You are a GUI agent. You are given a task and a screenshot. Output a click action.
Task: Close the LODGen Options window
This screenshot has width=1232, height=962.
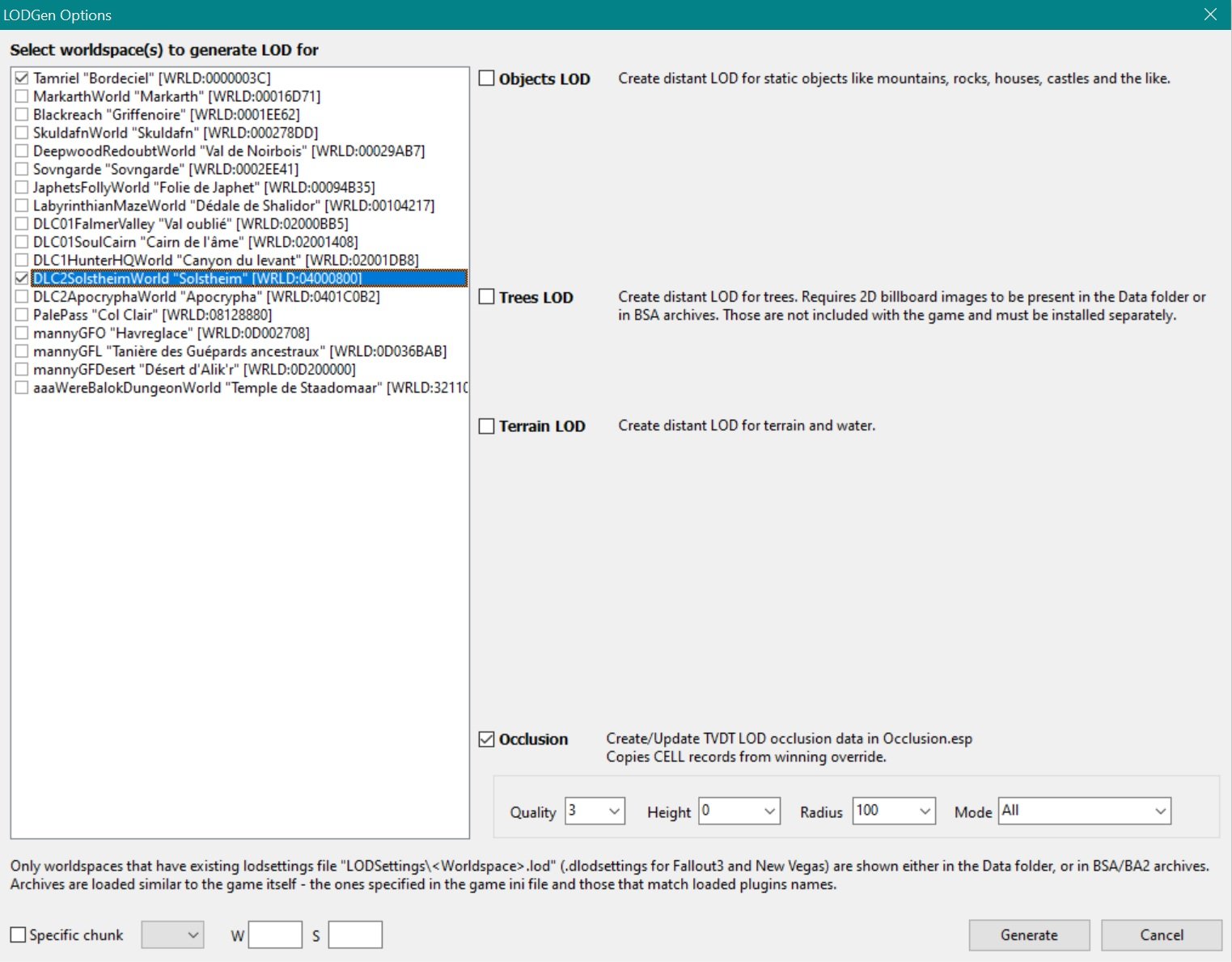tap(1210, 15)
